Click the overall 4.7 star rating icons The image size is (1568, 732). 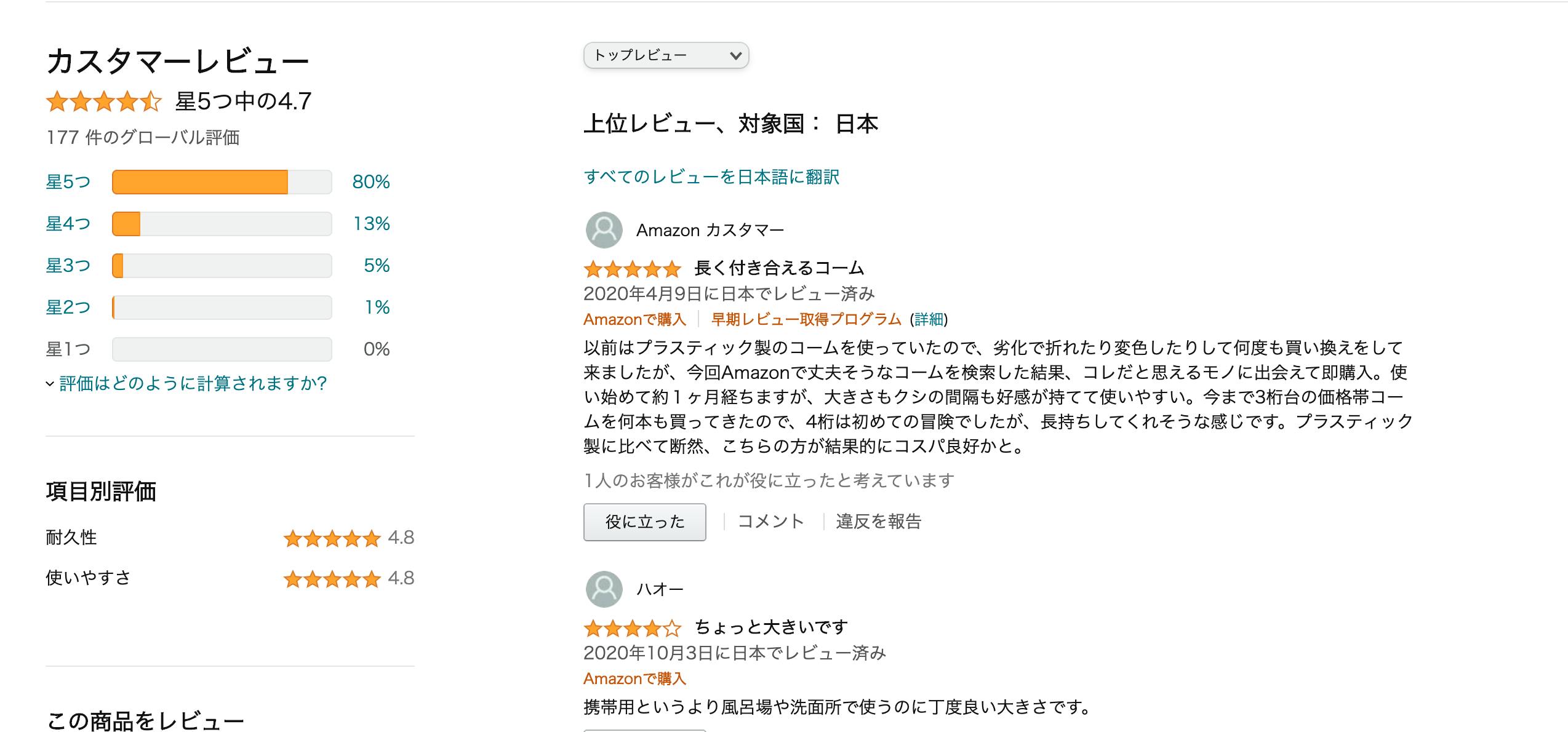pos(103,101)
